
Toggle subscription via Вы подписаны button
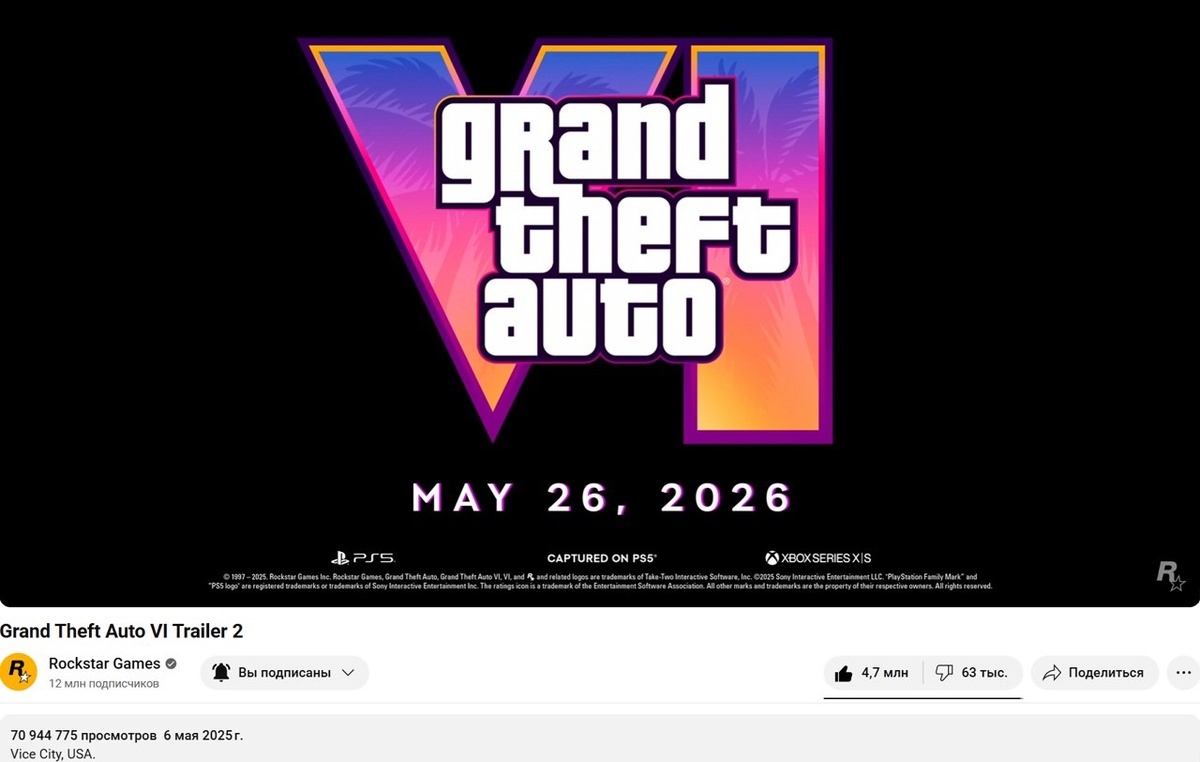click(x=285, y=673)
